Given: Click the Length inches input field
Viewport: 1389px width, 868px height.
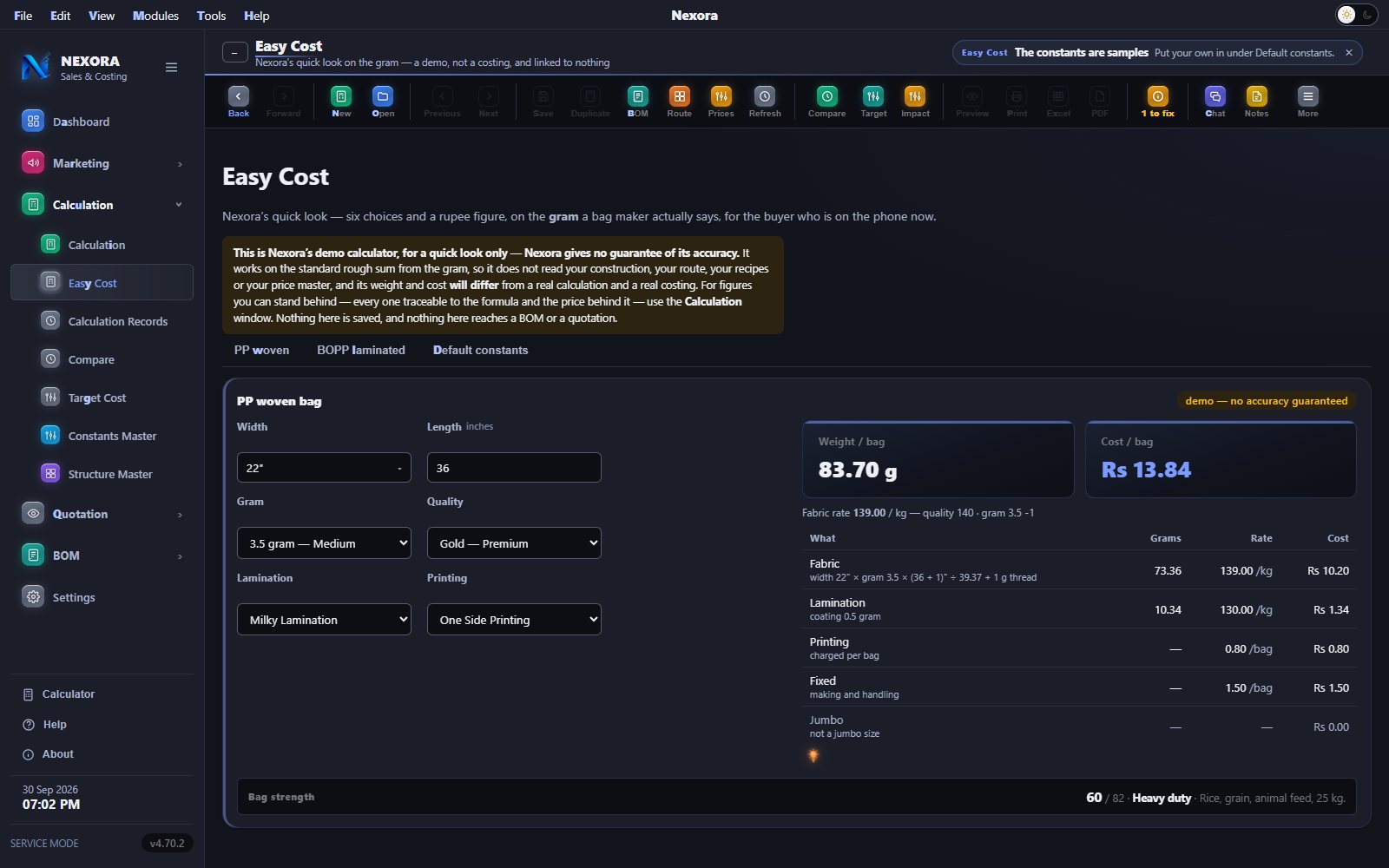Looking at the screenshot, I should (514, 468).
